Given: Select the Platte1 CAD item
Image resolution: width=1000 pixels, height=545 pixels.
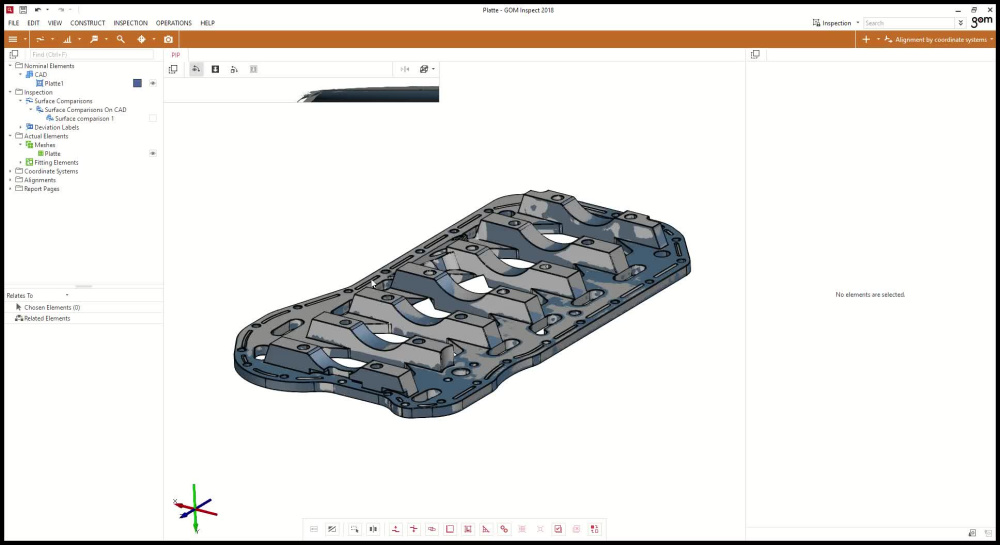Looking at the screenshot, I should tap(54, 84).
